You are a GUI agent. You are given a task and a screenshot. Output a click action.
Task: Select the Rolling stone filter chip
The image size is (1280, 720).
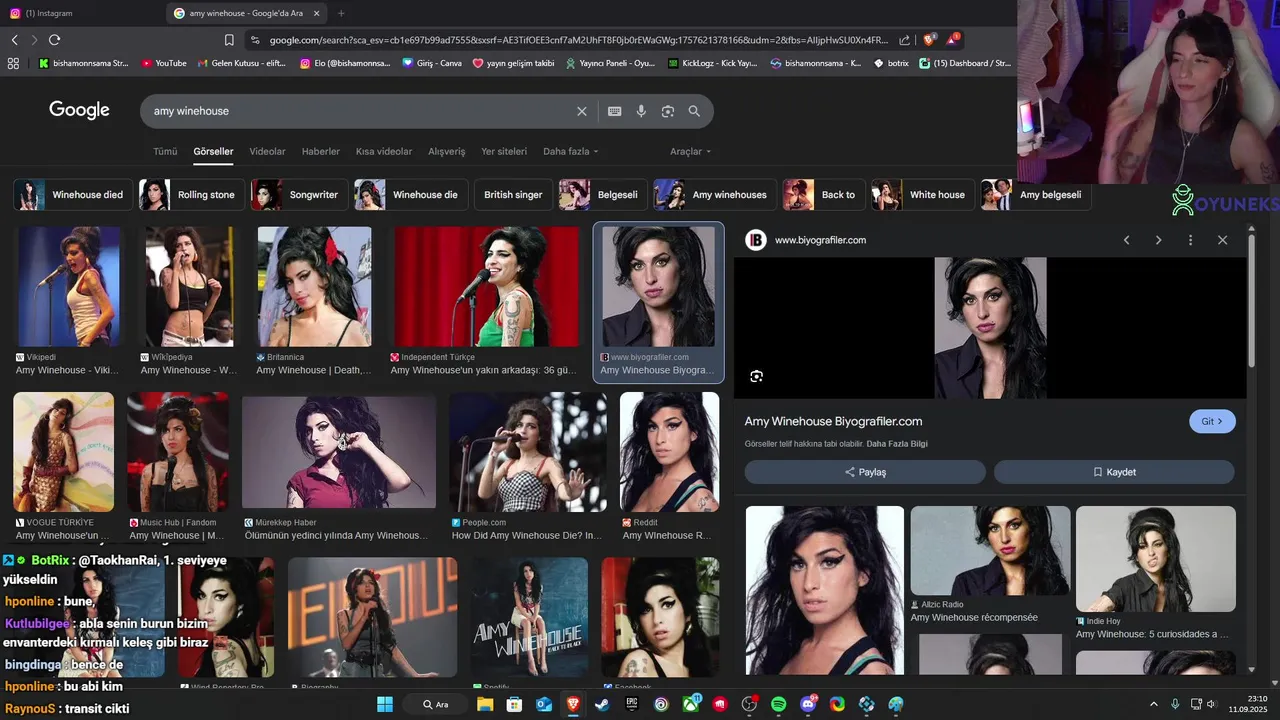tap(191, 195)
